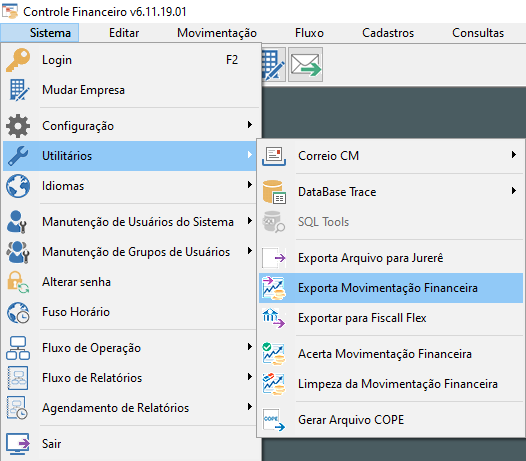The image size is (526, 461).
Task: Click the user icon for Manutenção de Usuários
Action: [17, 222]
